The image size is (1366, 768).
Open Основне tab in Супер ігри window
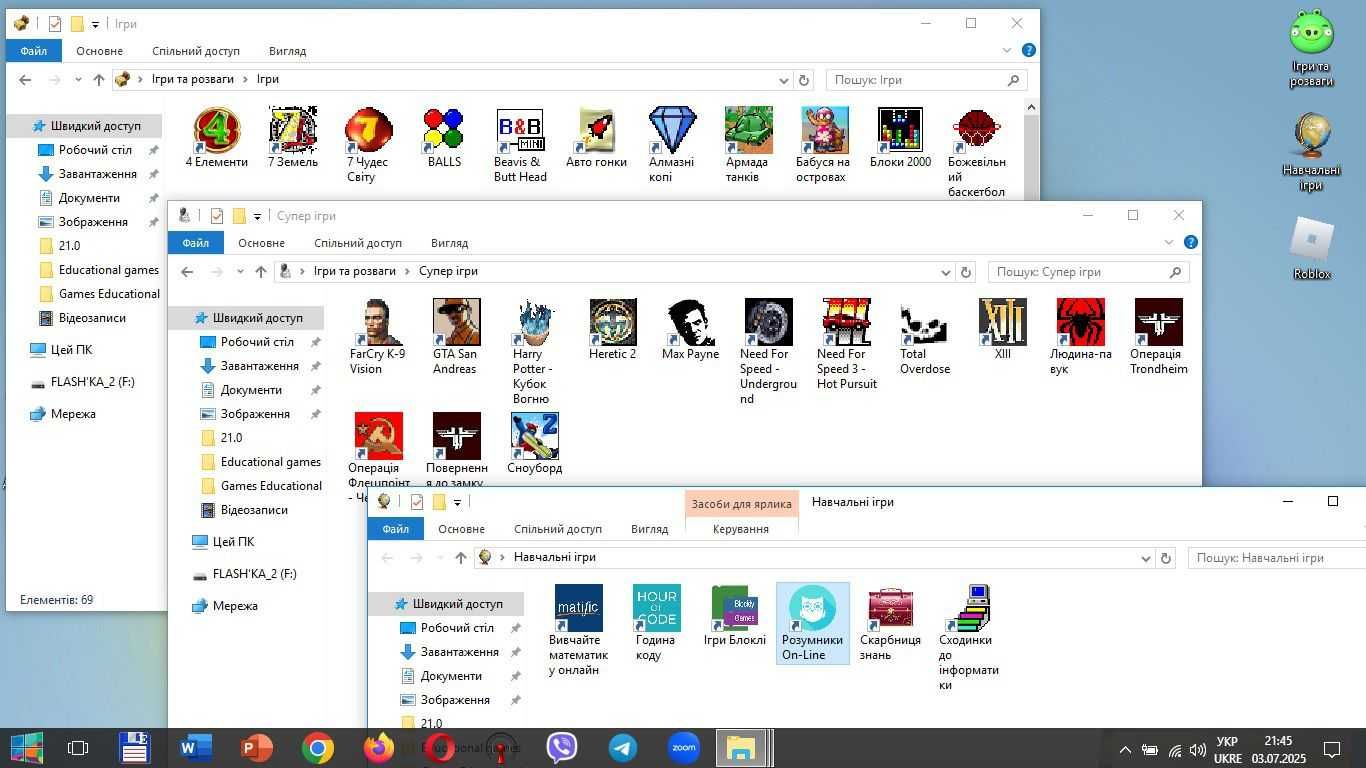(261, 243)
